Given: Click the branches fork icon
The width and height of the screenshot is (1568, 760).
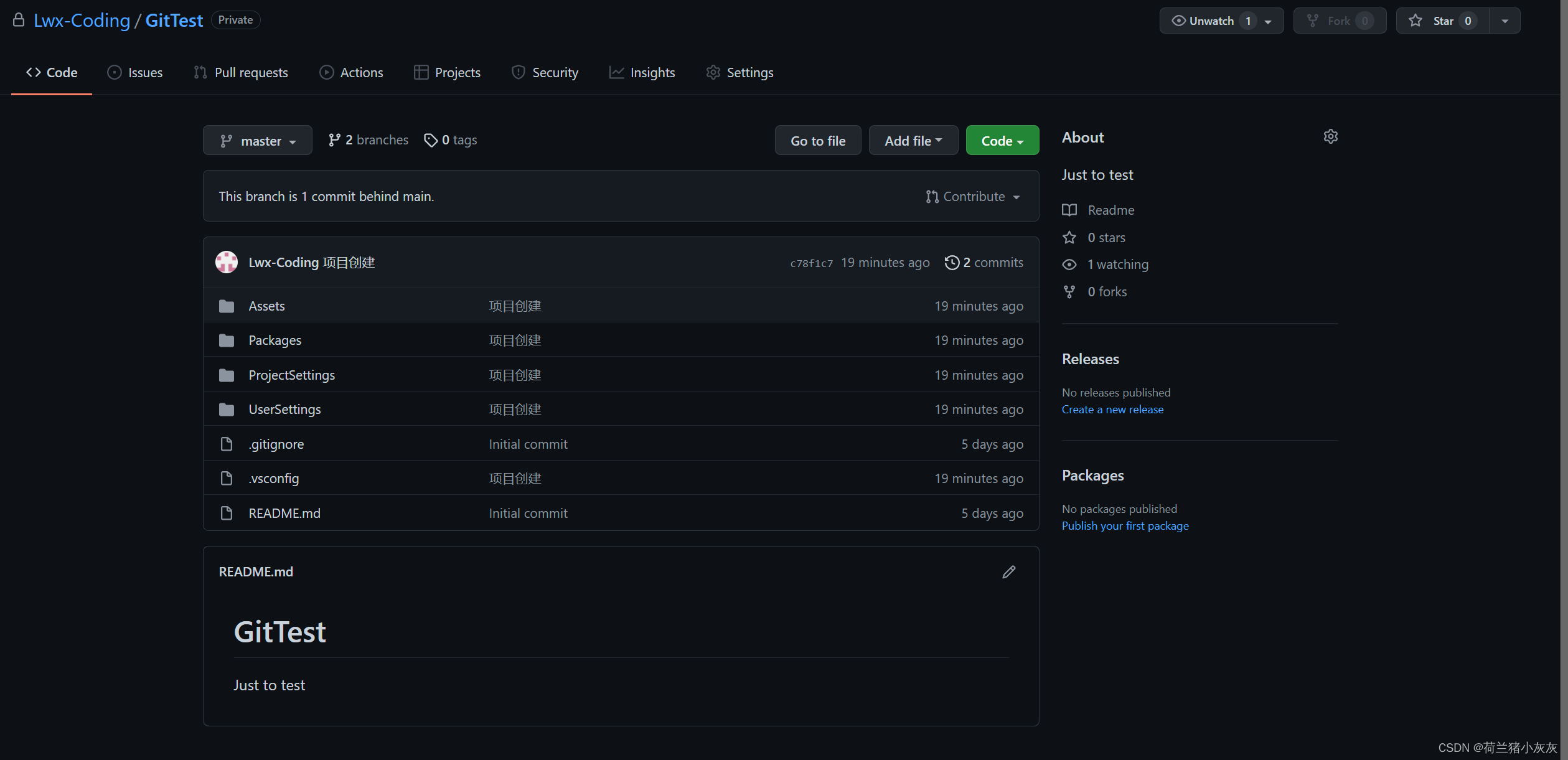Looking at the screenshot, I should (334, 140).
